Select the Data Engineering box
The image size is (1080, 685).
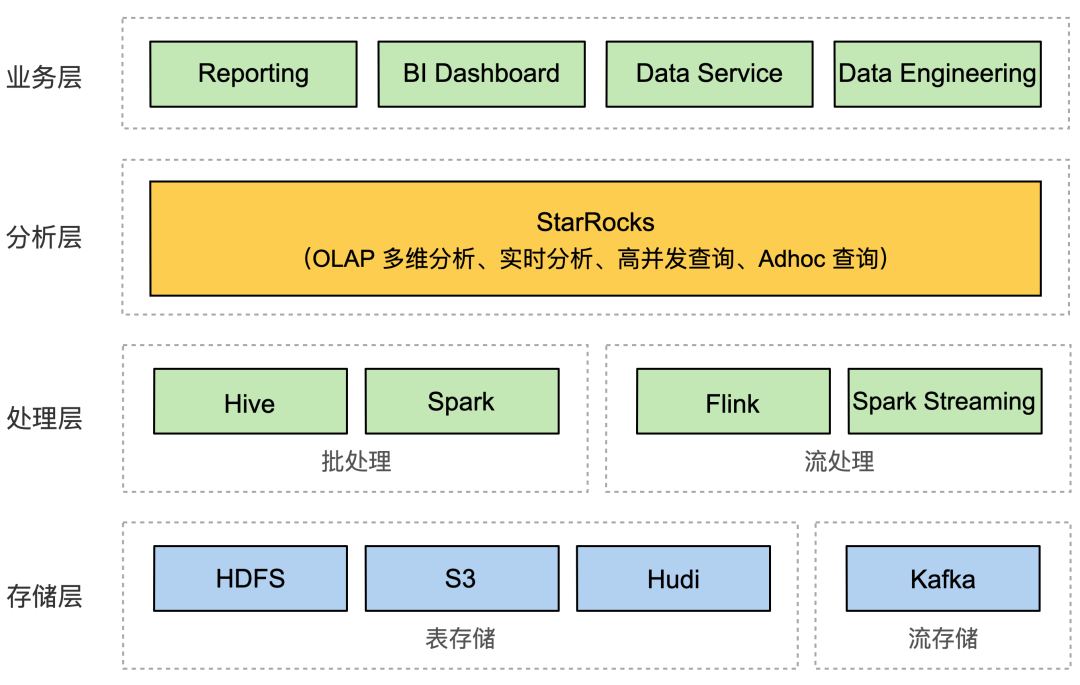click(x=937, y=74)
